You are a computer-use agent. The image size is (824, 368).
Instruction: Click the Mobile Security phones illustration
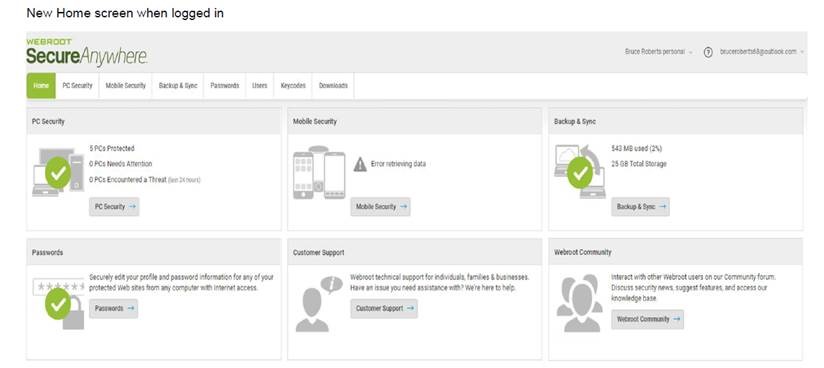(319, 172)
